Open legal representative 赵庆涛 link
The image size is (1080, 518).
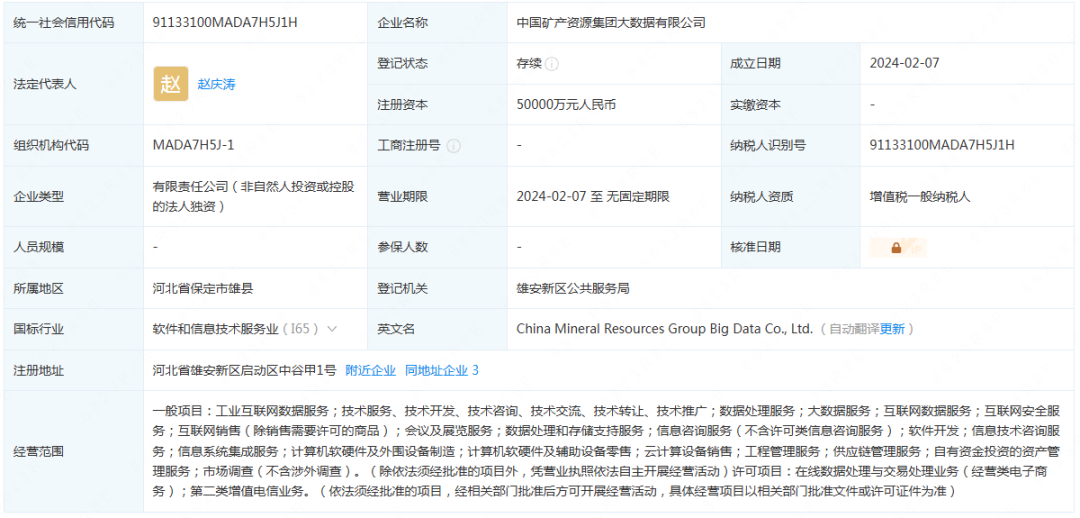216,85
